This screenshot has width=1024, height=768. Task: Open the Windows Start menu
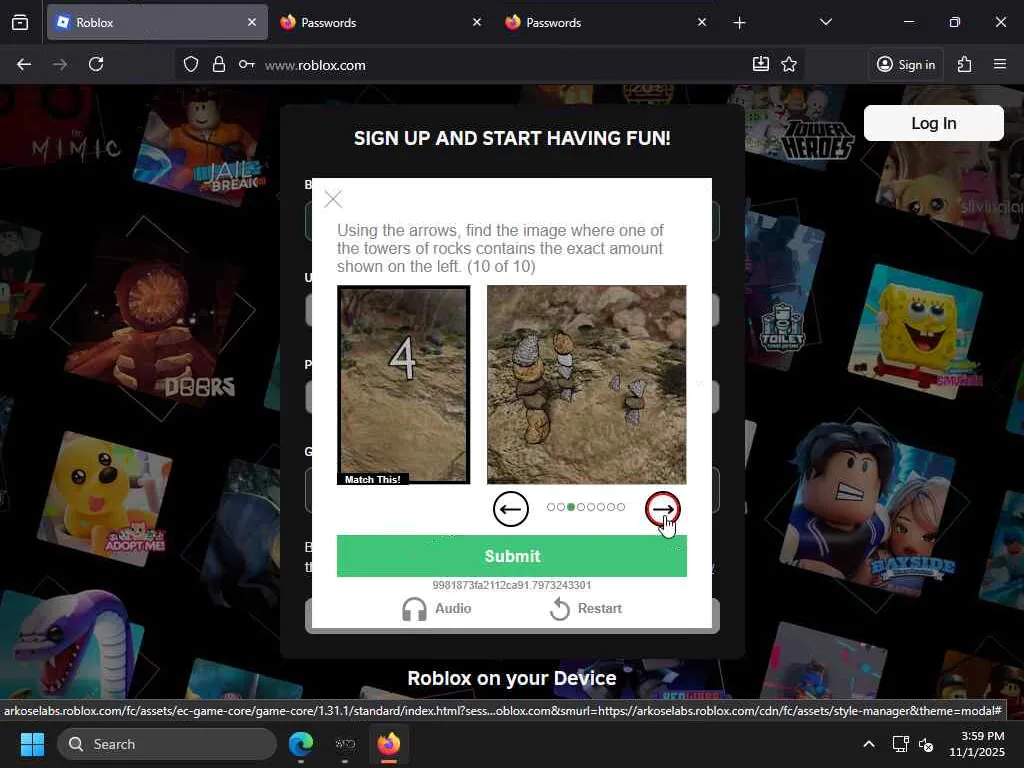[33, 744]
